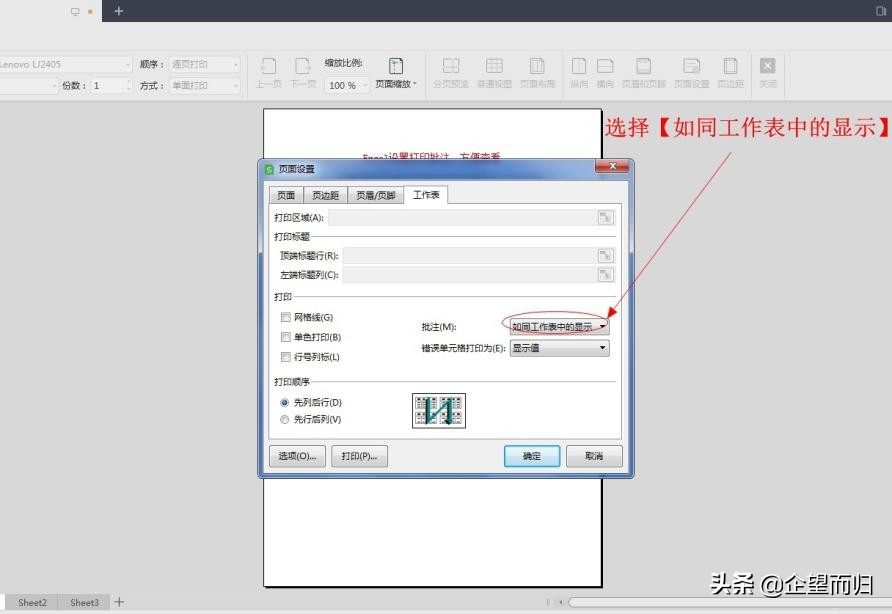Open 页面布局 page layout view
This screenshot has height=614, width=892.
537,70
